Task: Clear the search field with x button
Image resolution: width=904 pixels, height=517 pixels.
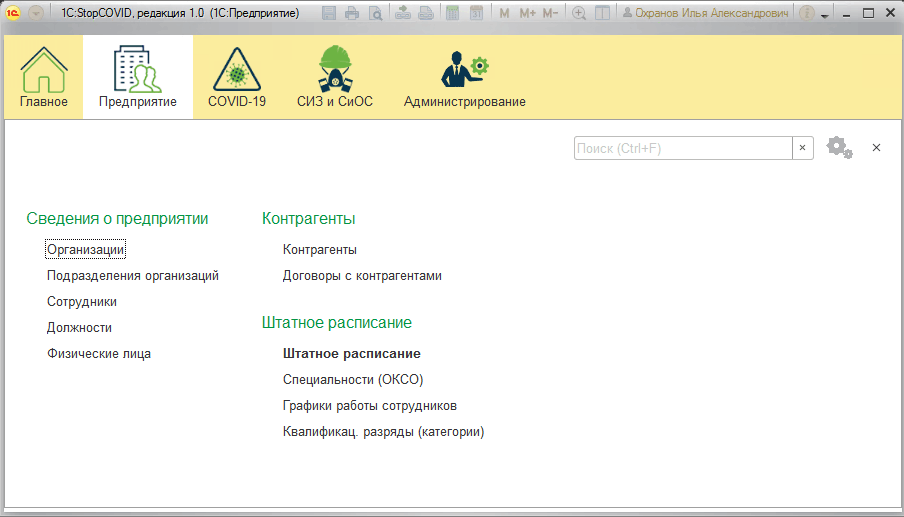Action: 803,148
